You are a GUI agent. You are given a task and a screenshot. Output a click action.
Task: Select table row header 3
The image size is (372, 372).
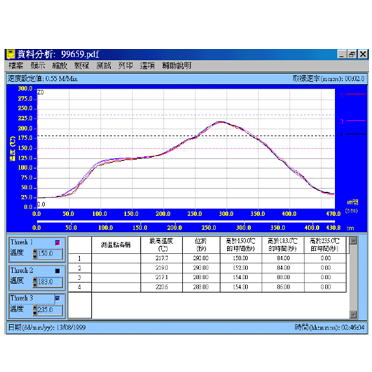pos(80,277)
